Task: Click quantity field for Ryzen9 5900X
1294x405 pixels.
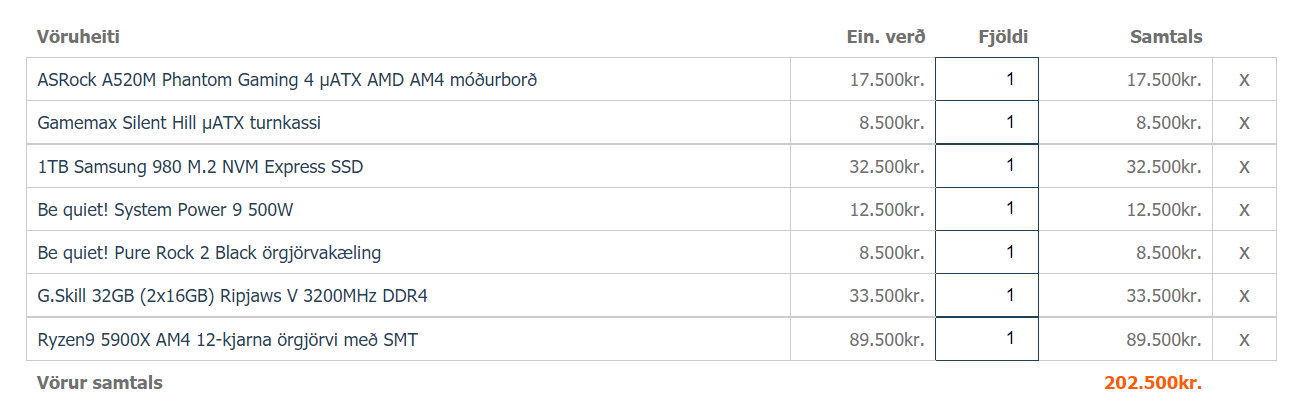Action: [x=987, y=339]
